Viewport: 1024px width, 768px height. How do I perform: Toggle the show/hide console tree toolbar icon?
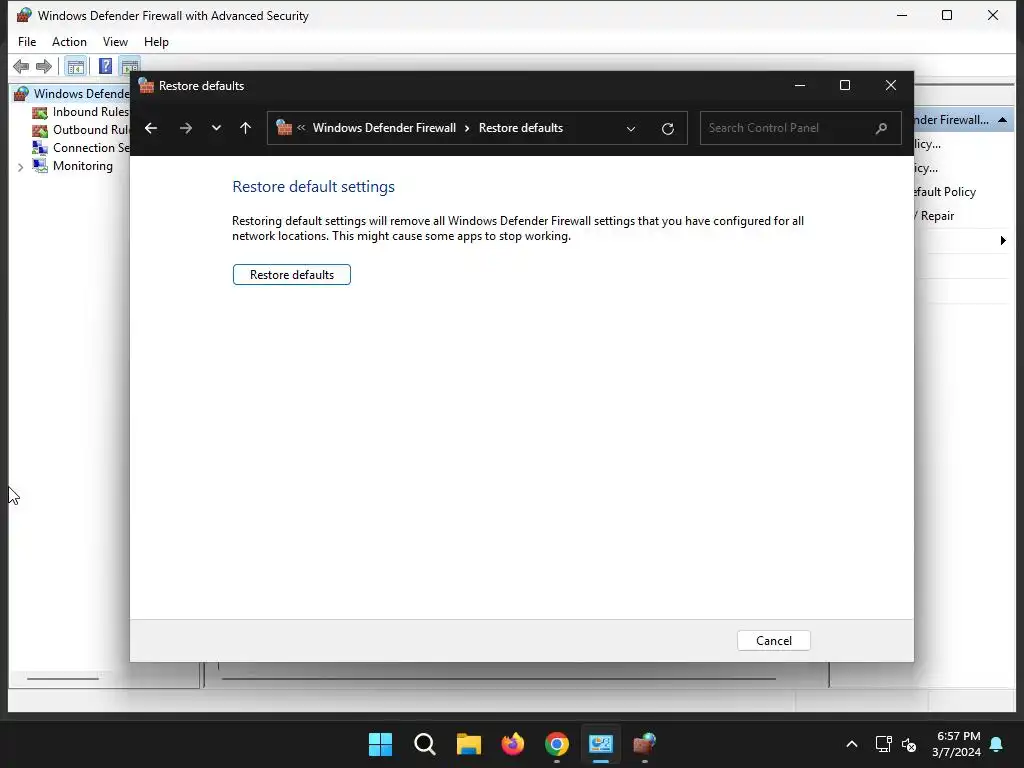[x=76, y=67]
